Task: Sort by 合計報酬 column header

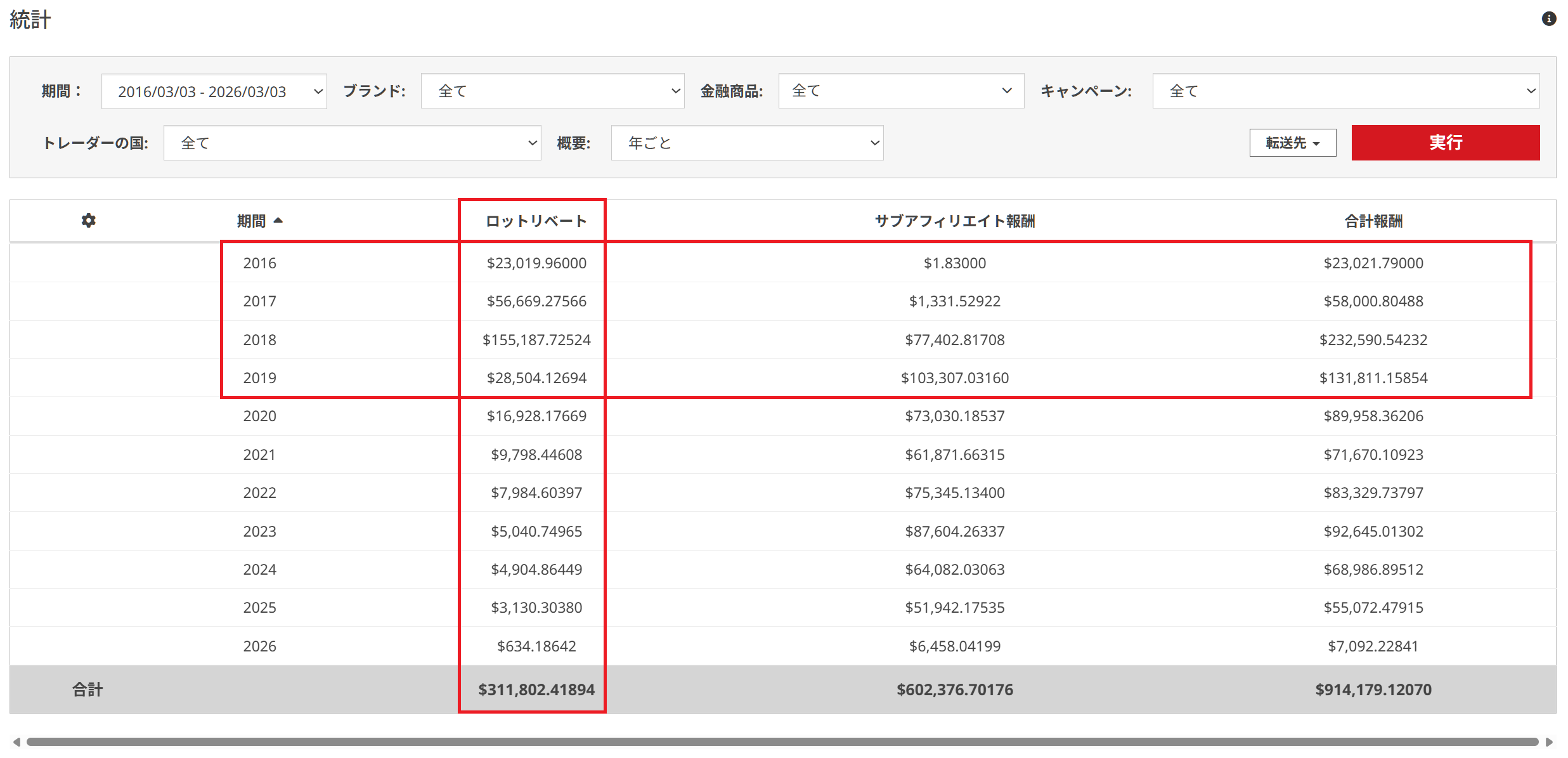Action: click(1373, 221)
